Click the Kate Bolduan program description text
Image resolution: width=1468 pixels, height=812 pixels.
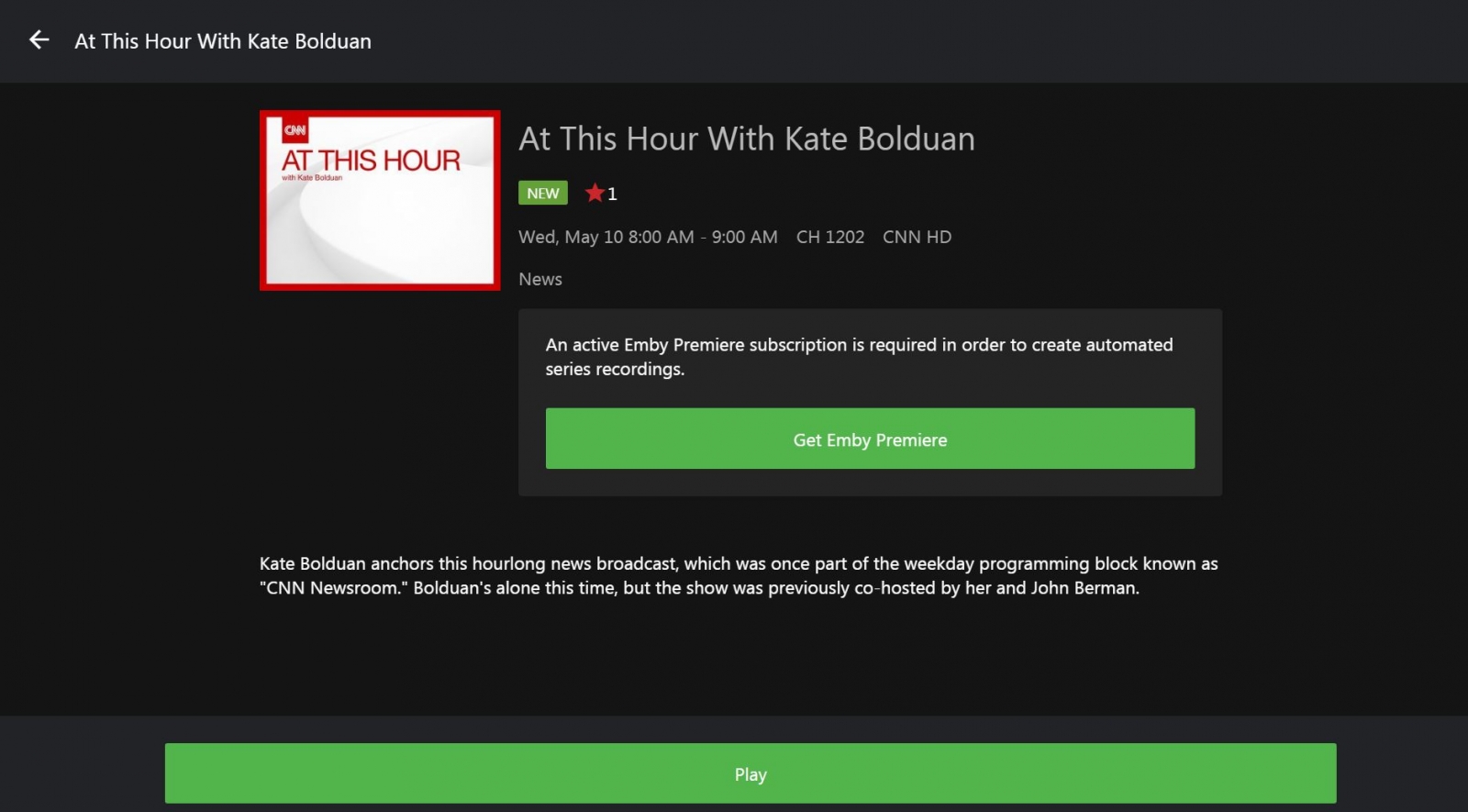pyautogui.click(x=739, y=575)
